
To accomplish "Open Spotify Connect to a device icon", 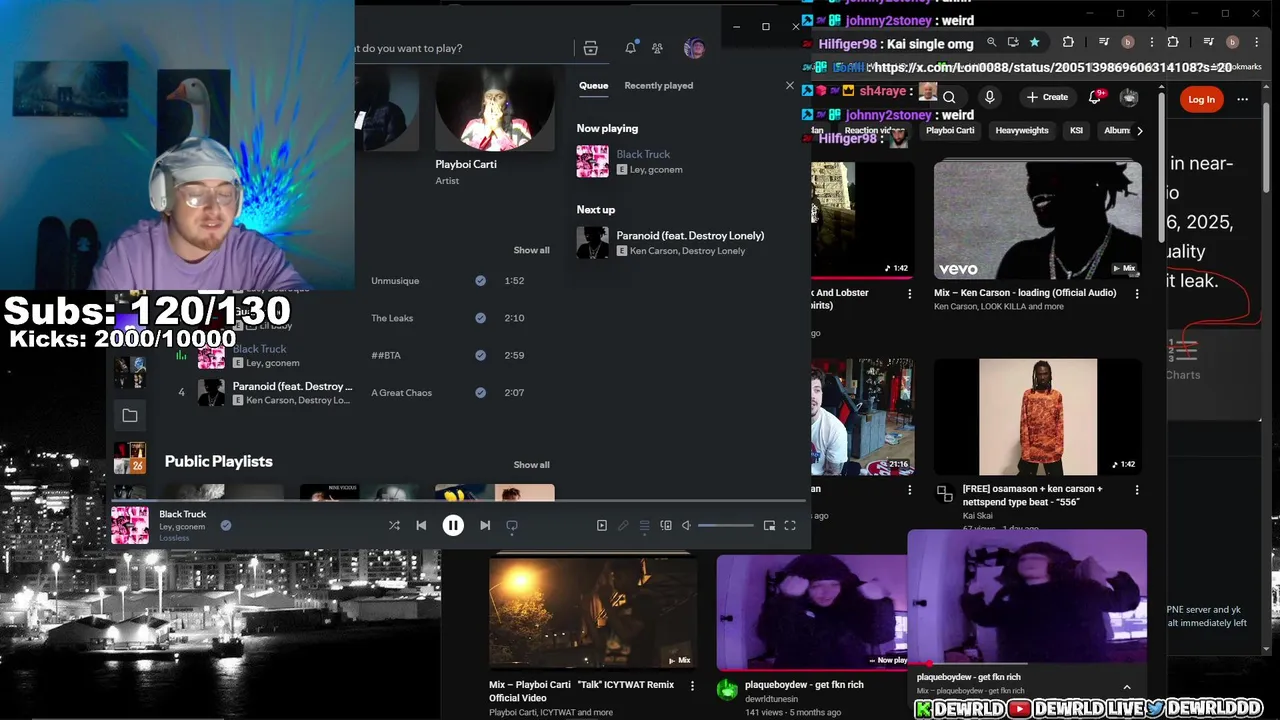I will point(666,525).
